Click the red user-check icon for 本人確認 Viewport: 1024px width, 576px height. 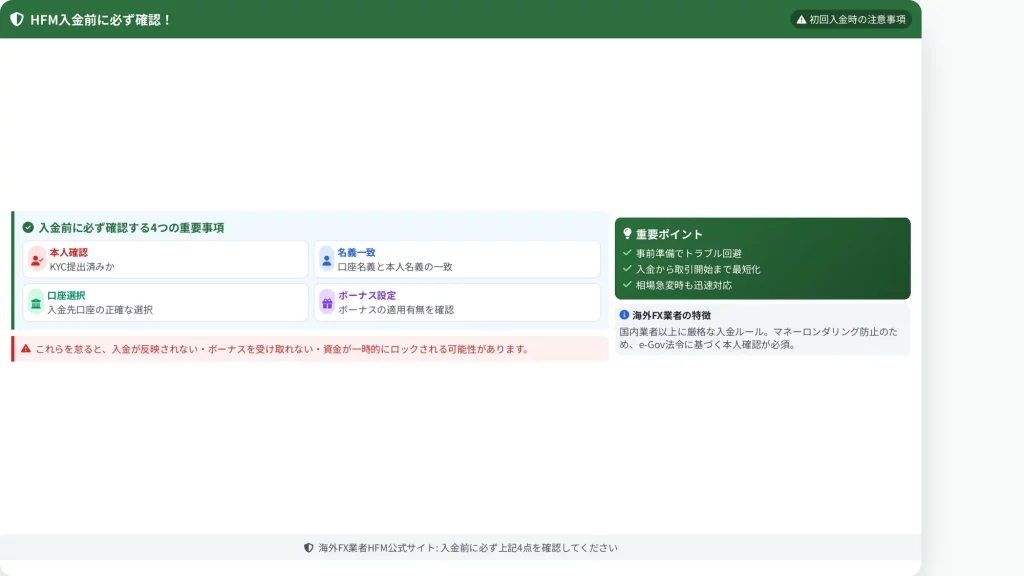pyautogui.click(x=37, y=260)
